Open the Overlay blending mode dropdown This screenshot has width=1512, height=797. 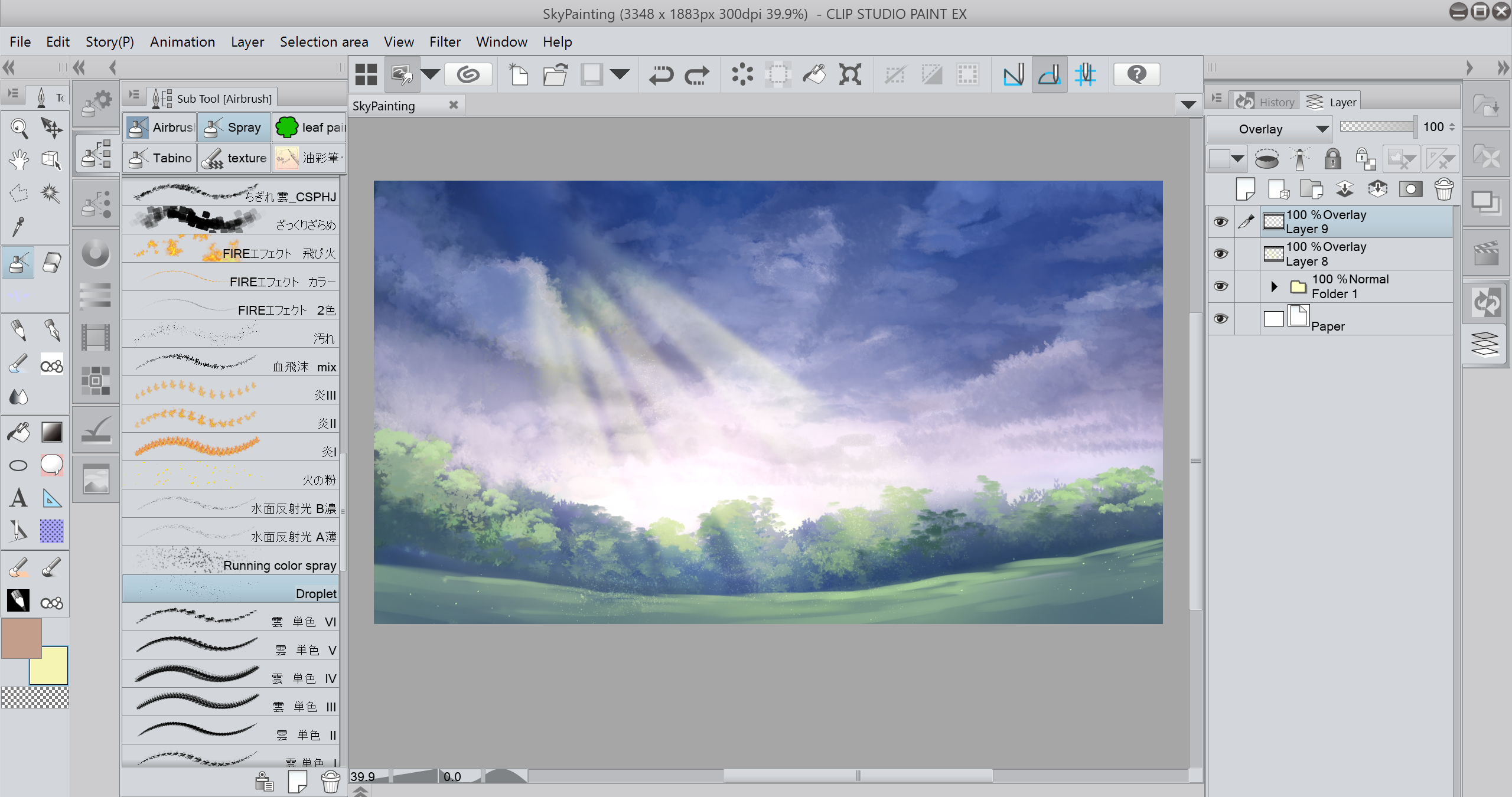point(1269,129)
